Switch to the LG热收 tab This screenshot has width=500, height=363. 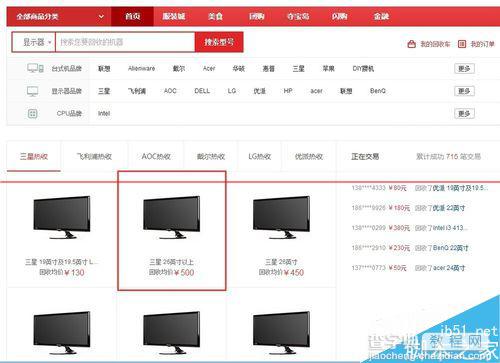pos(259,156)
